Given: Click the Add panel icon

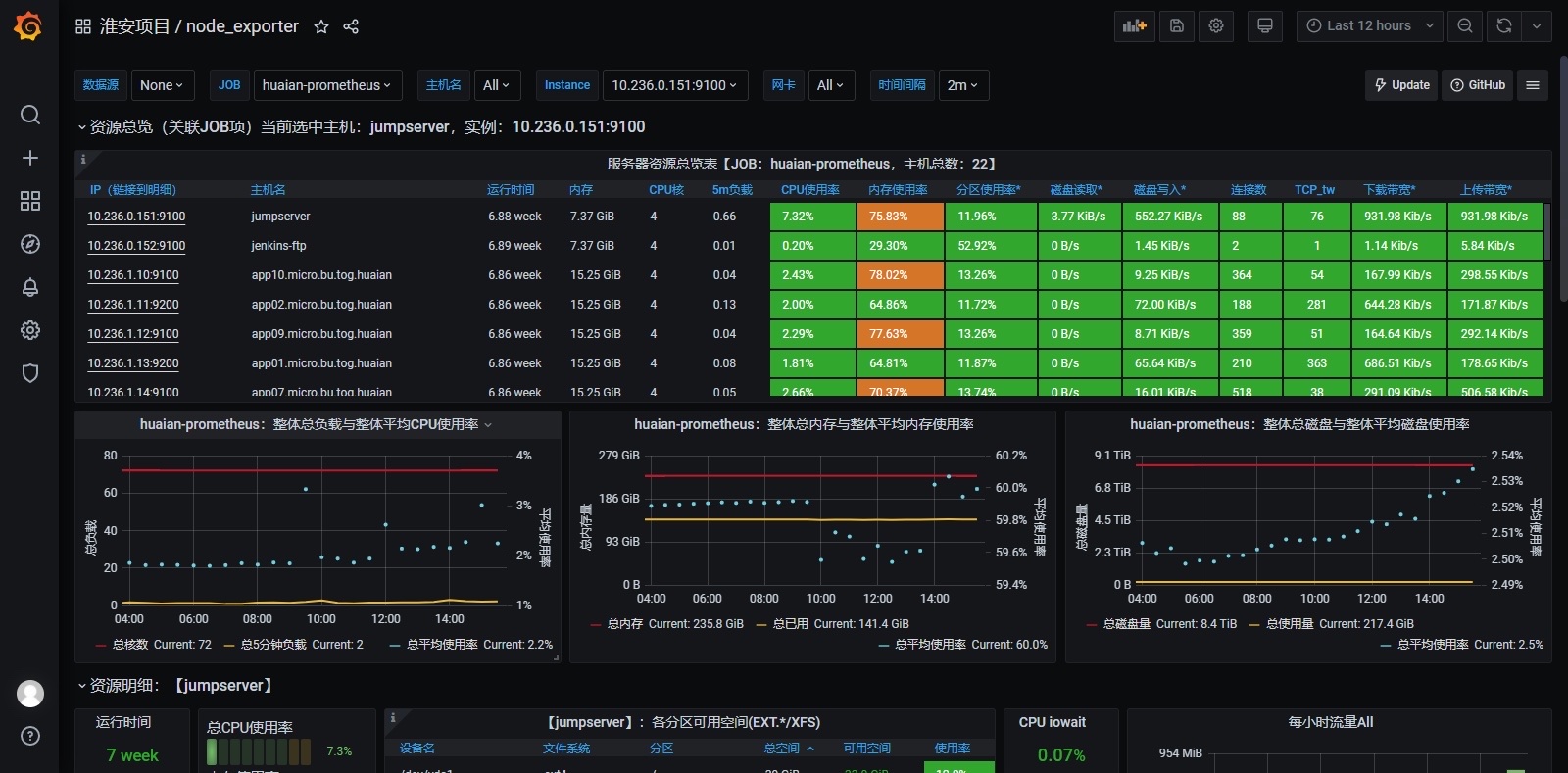Looking at the screenshot, I should point(1134,26).
